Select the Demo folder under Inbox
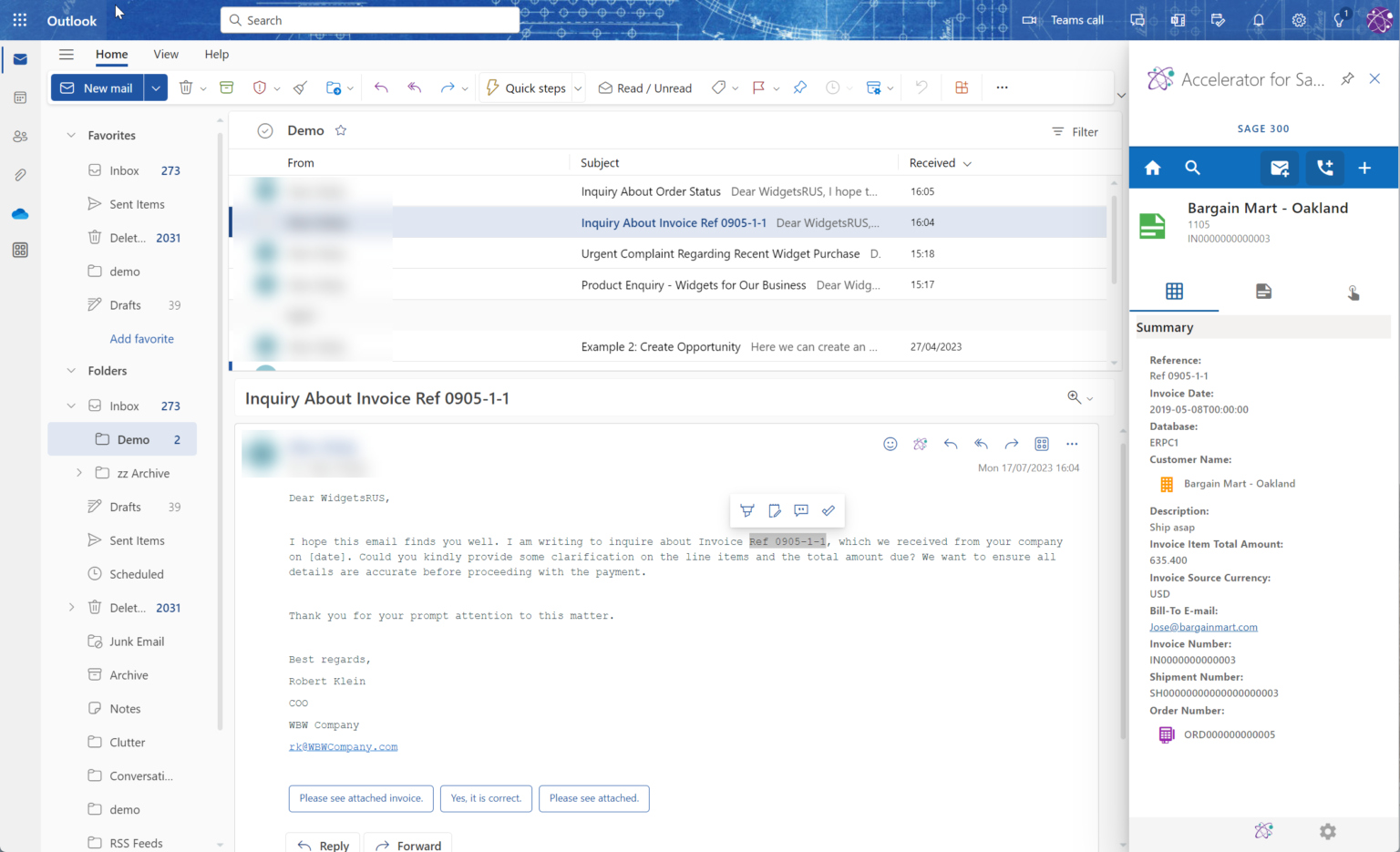The width and height of the screenshot is (1400, 852). point(122,439)
